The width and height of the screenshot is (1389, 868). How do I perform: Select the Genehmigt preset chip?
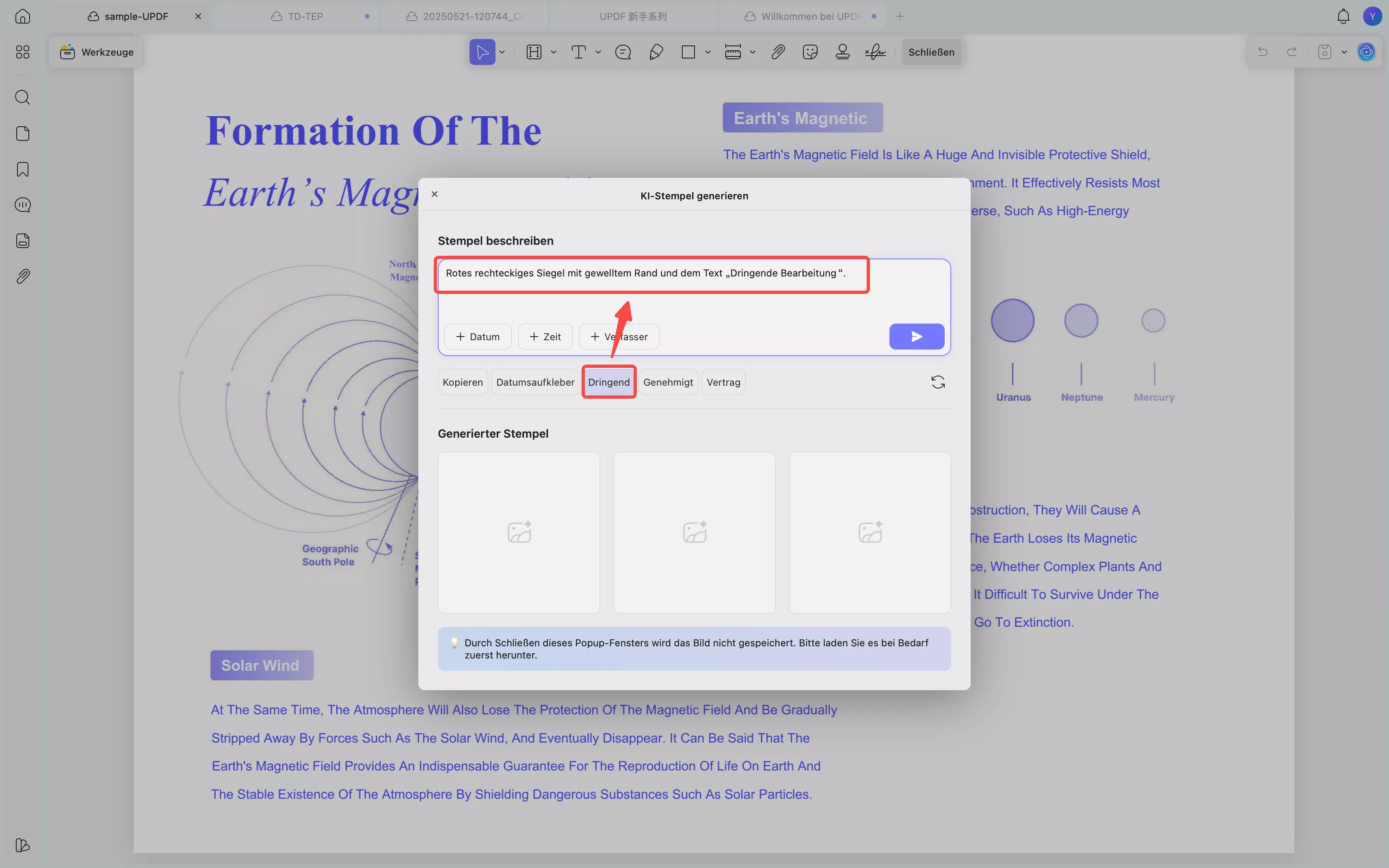(x=667, y=382)
